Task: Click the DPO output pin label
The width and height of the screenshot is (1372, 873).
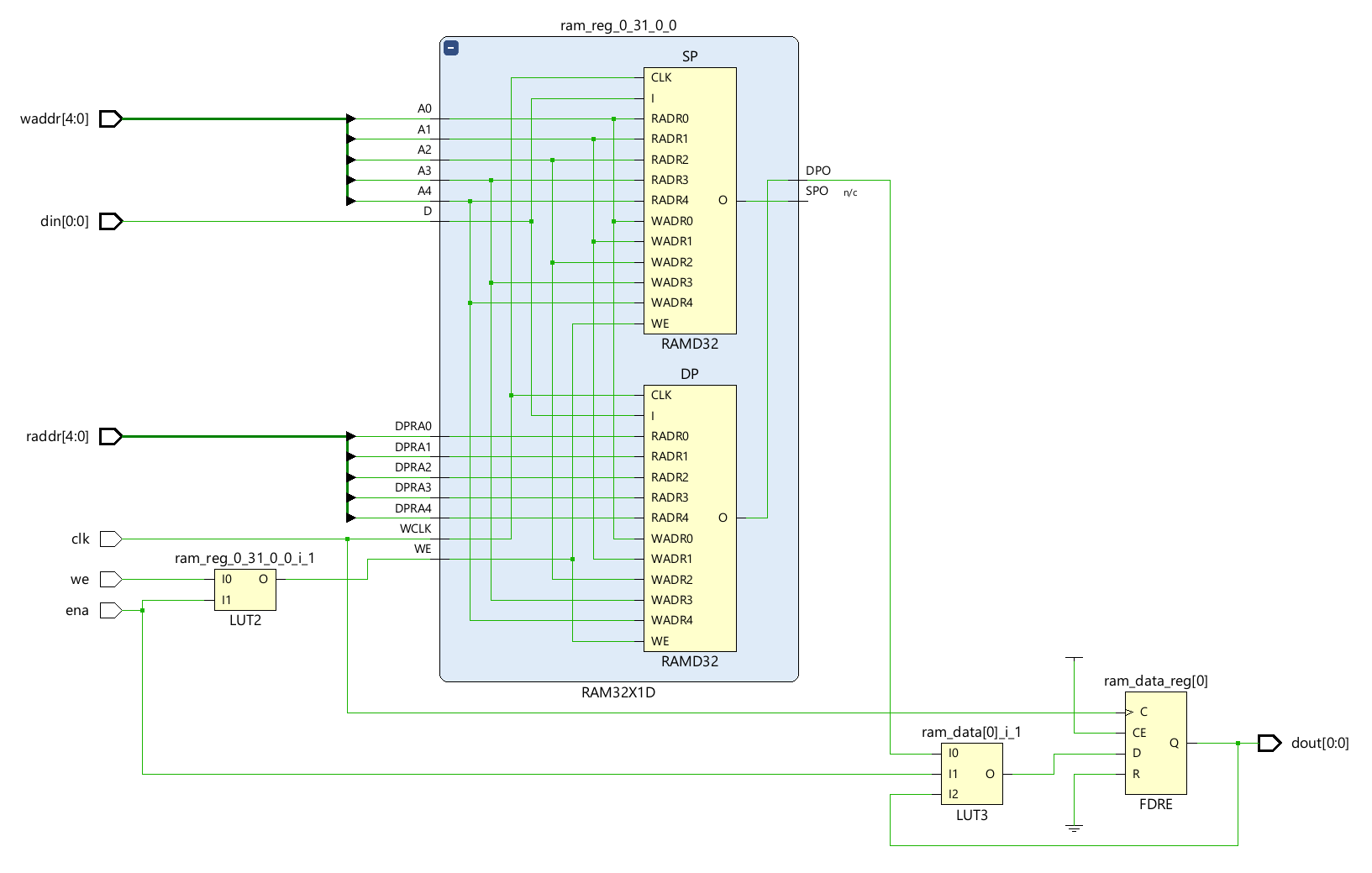Action: pyautogui.click(x=817, y=171)
